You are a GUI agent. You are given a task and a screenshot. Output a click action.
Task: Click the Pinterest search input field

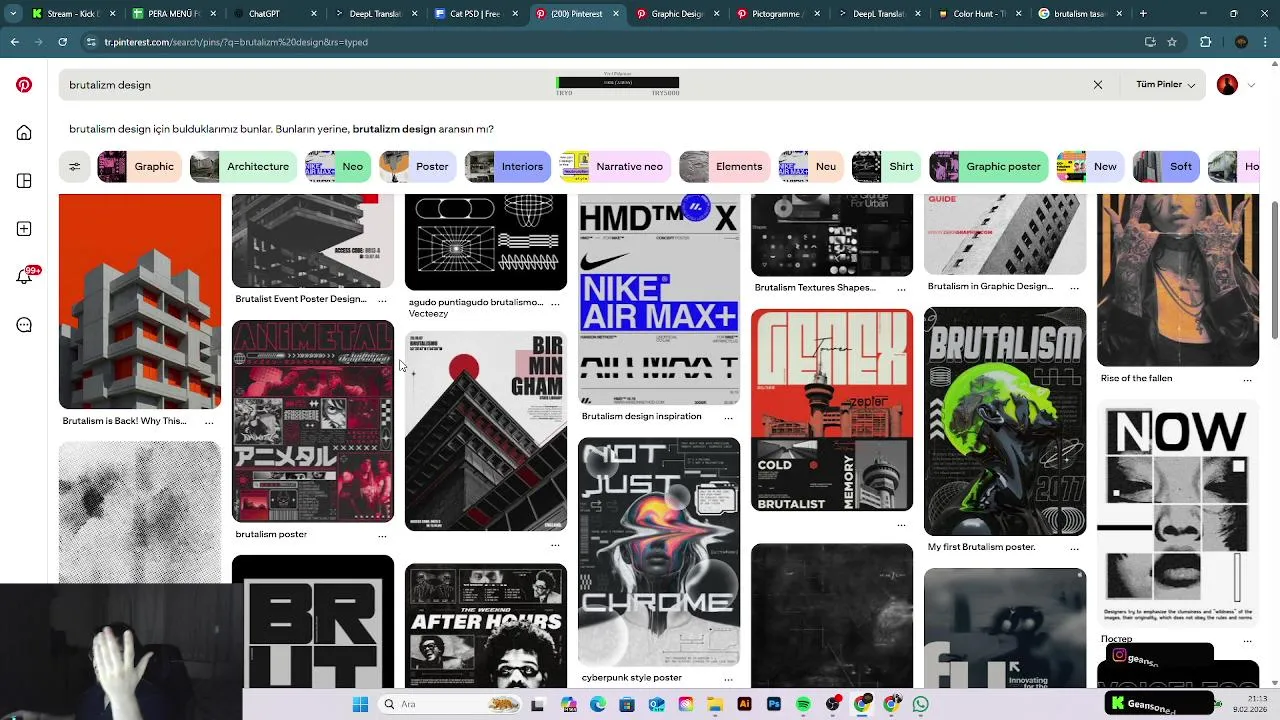click(x=590, y=85)
